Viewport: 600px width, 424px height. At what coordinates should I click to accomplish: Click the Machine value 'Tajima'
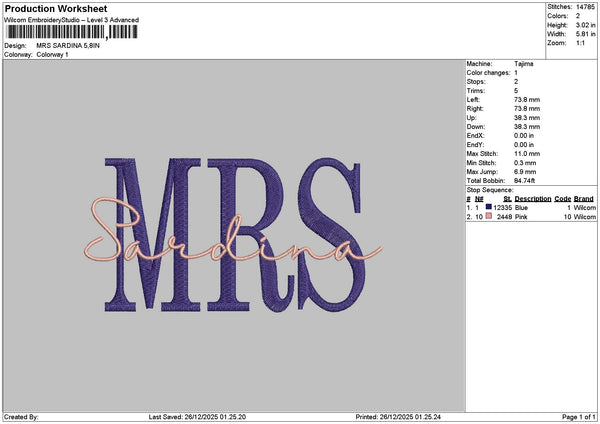[523, 64]
